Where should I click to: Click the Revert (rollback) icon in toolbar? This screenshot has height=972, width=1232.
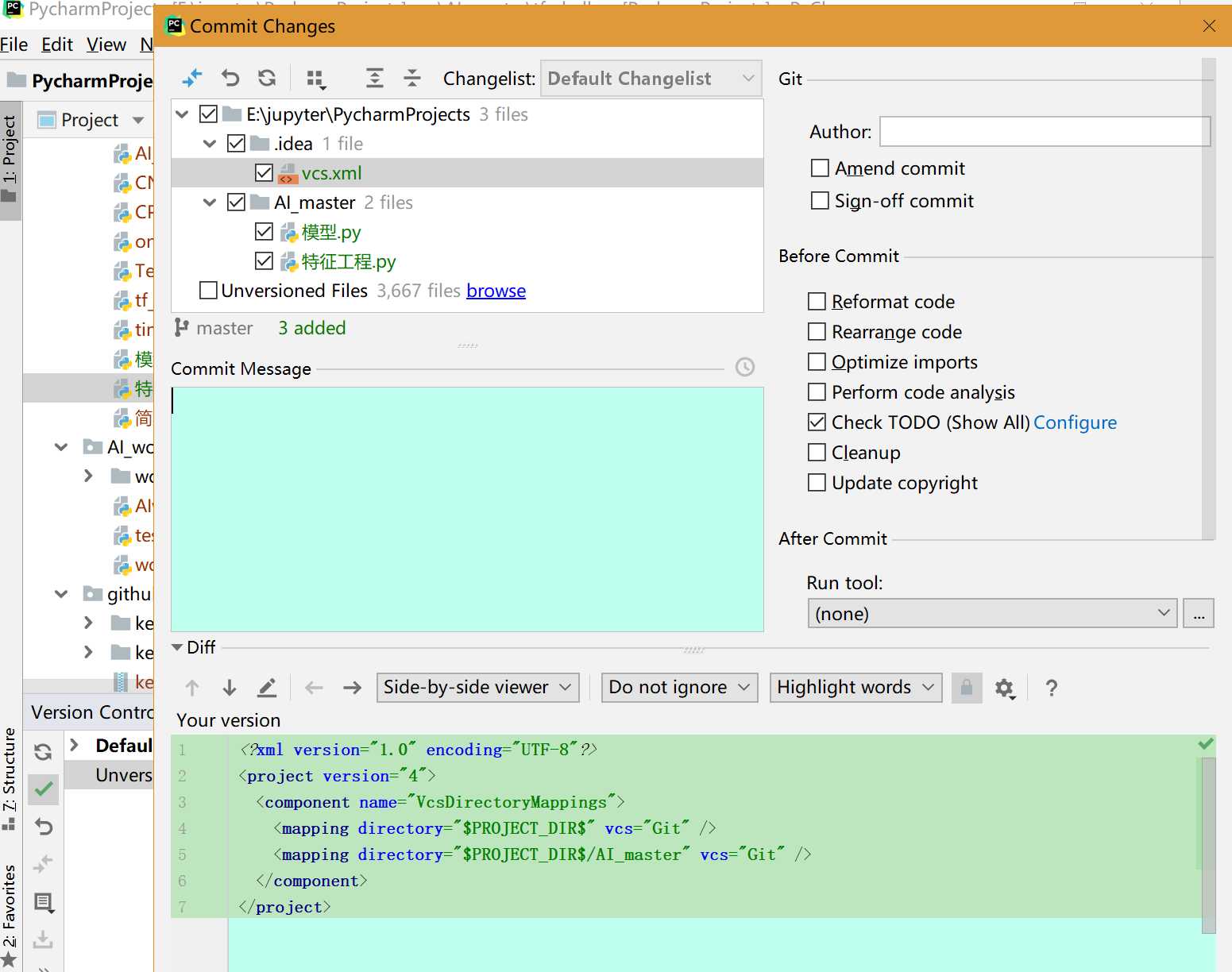tap(230, 78)
